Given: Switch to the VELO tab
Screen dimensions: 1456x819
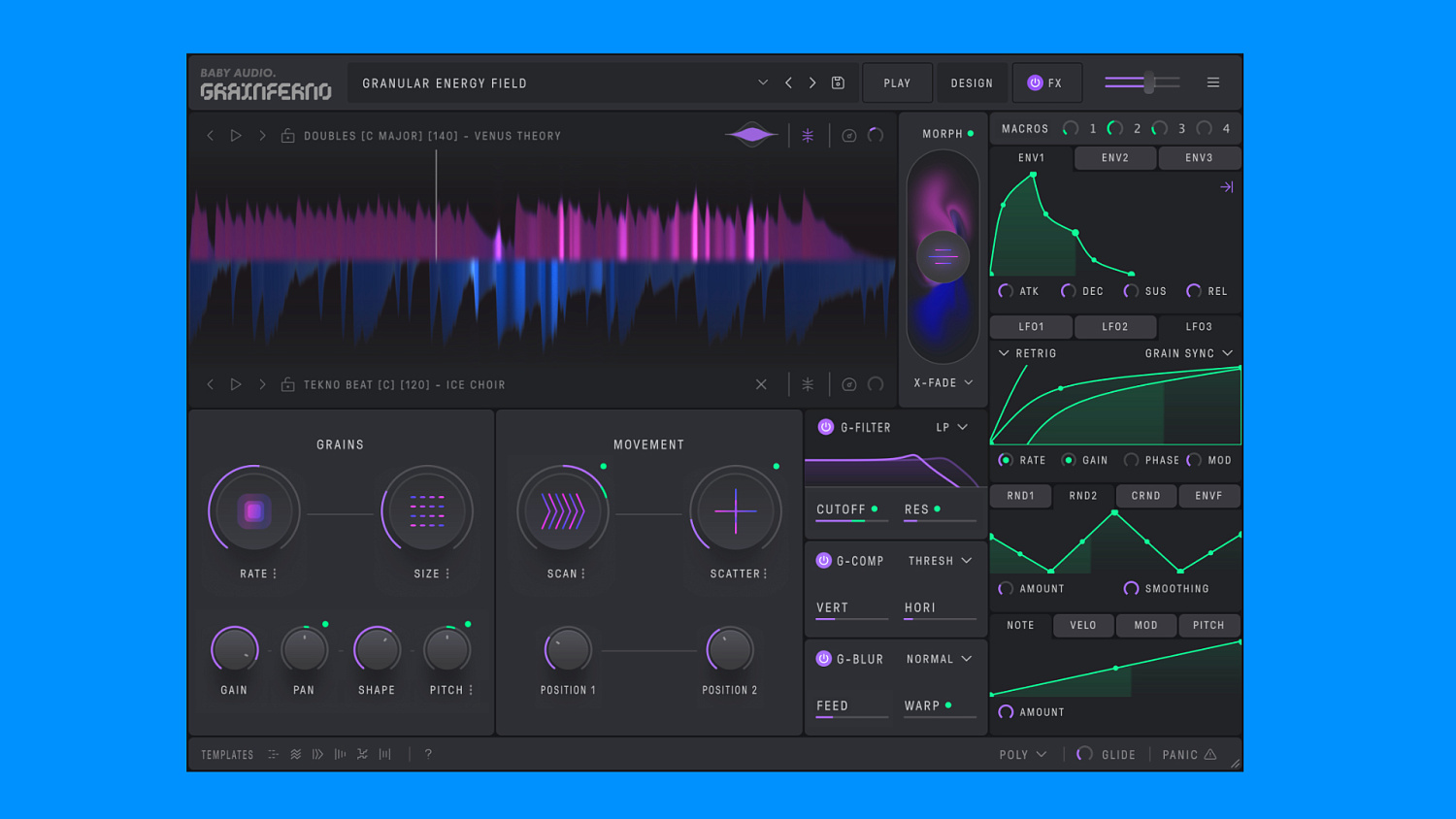Looking at the screenshot, I should point(1083,625).
